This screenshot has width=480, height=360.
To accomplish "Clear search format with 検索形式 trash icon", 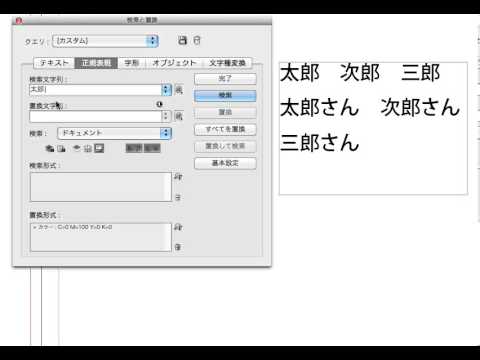I will coord(178,197).
